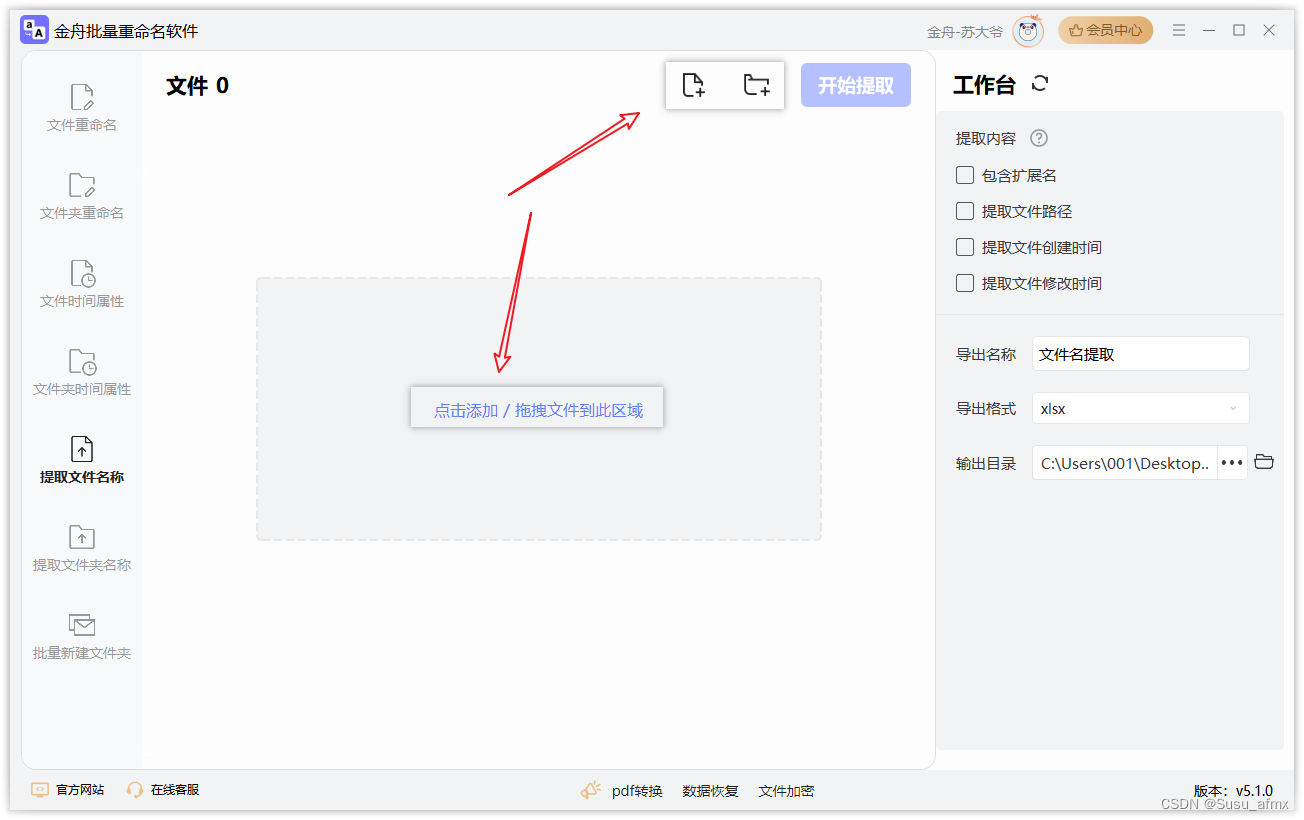This screenshot has width=1304, height=820.
Task: Open 文件夹时间属性 from the sidebar
Action: click(82, 373)
